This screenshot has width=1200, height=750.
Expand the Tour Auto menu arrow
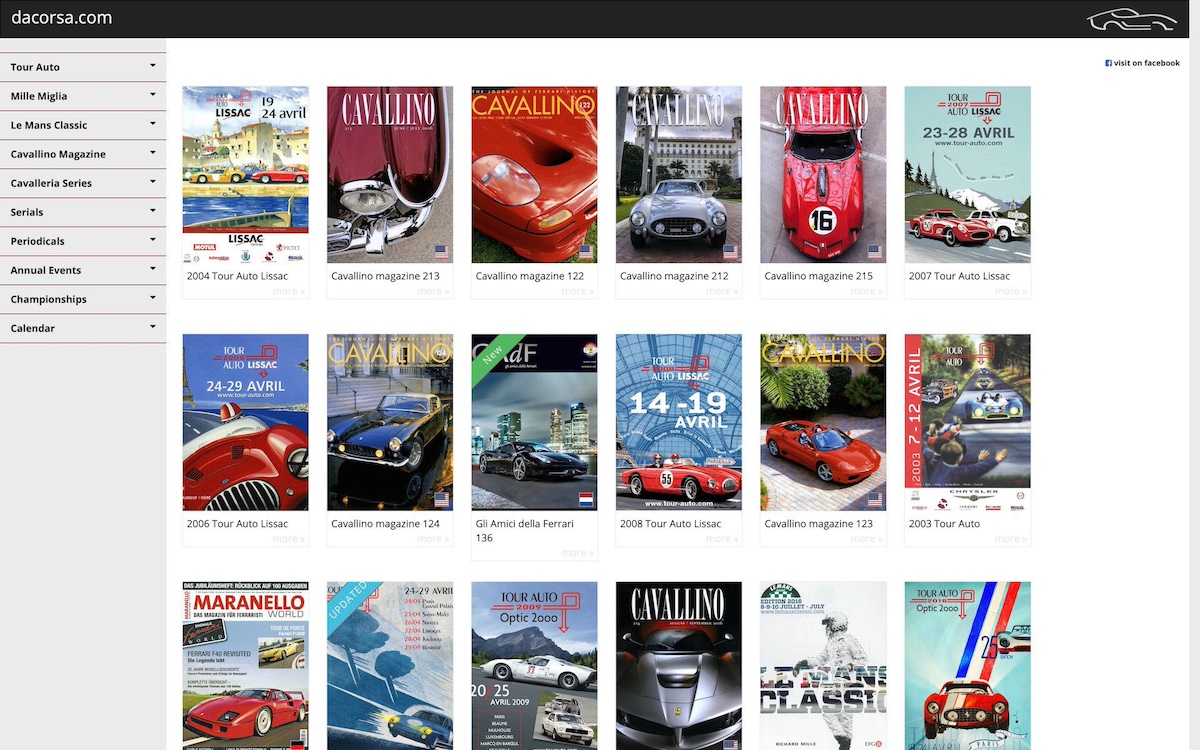153,66
